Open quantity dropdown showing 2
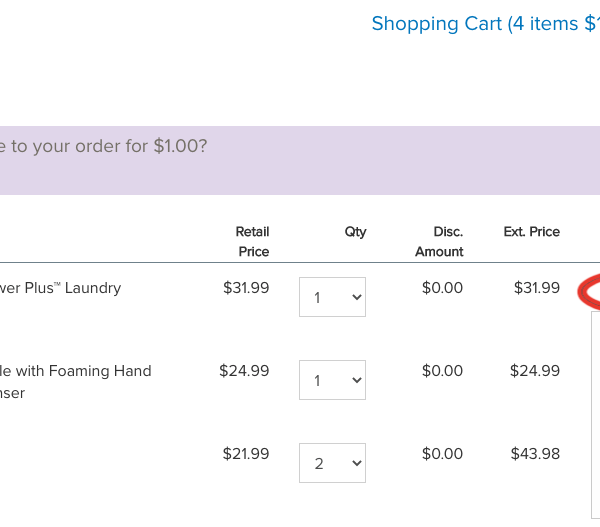 click(332, 463)
